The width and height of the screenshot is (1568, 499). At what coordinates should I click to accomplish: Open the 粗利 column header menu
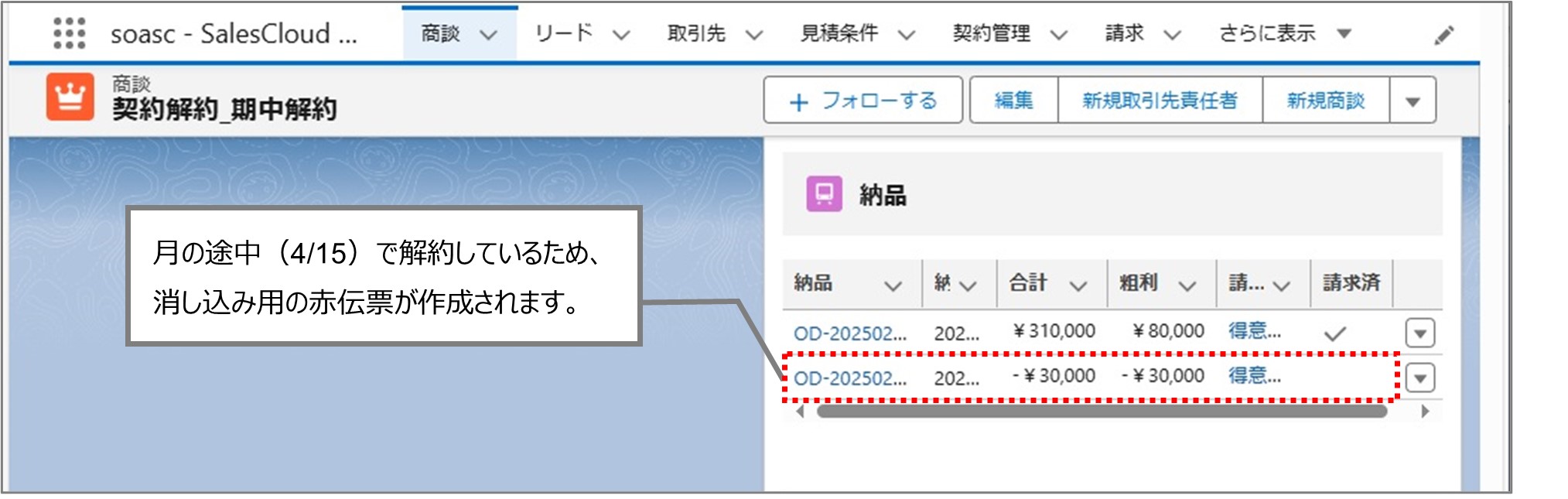(1187, 286)
